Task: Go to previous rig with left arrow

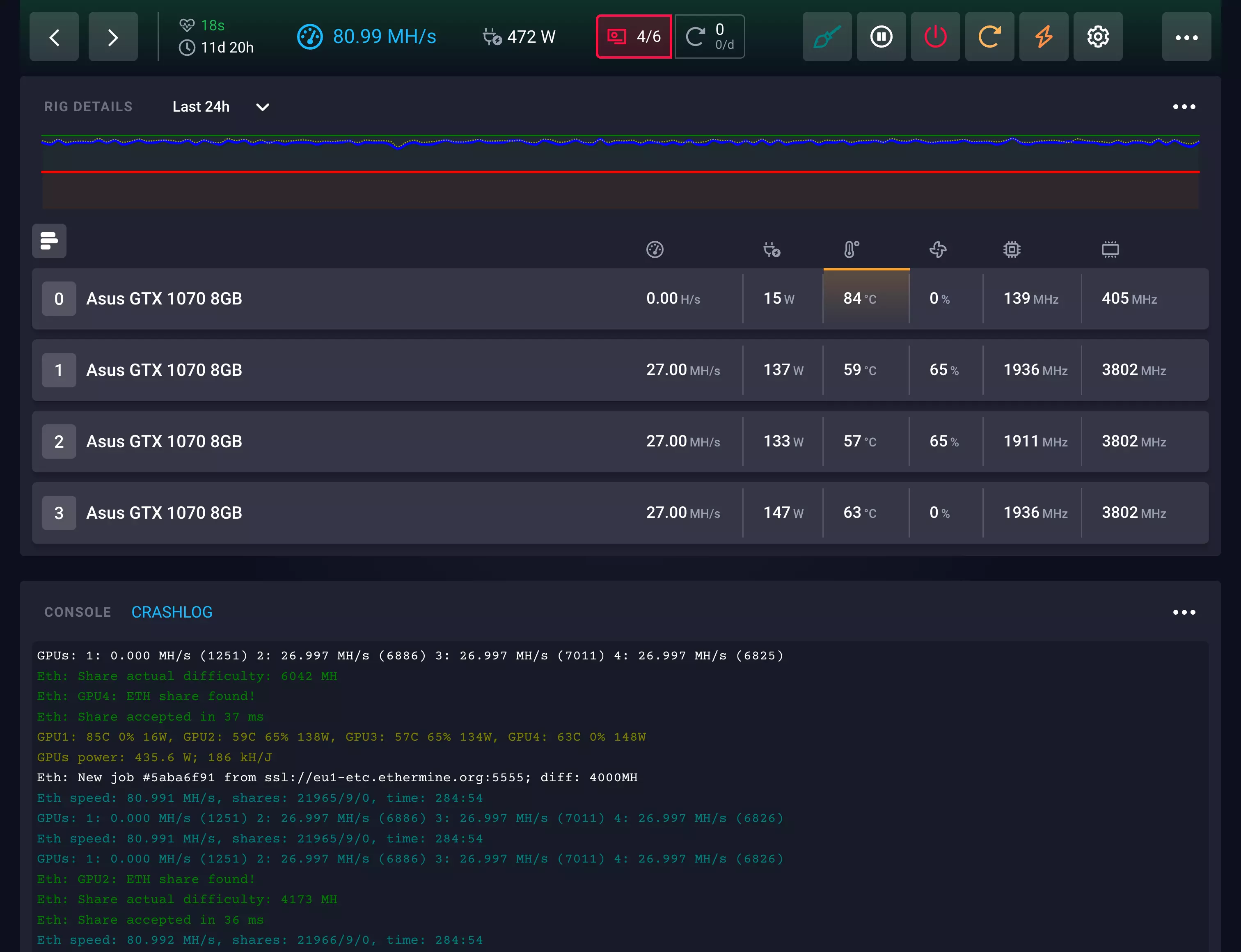Action: (54, 37)
